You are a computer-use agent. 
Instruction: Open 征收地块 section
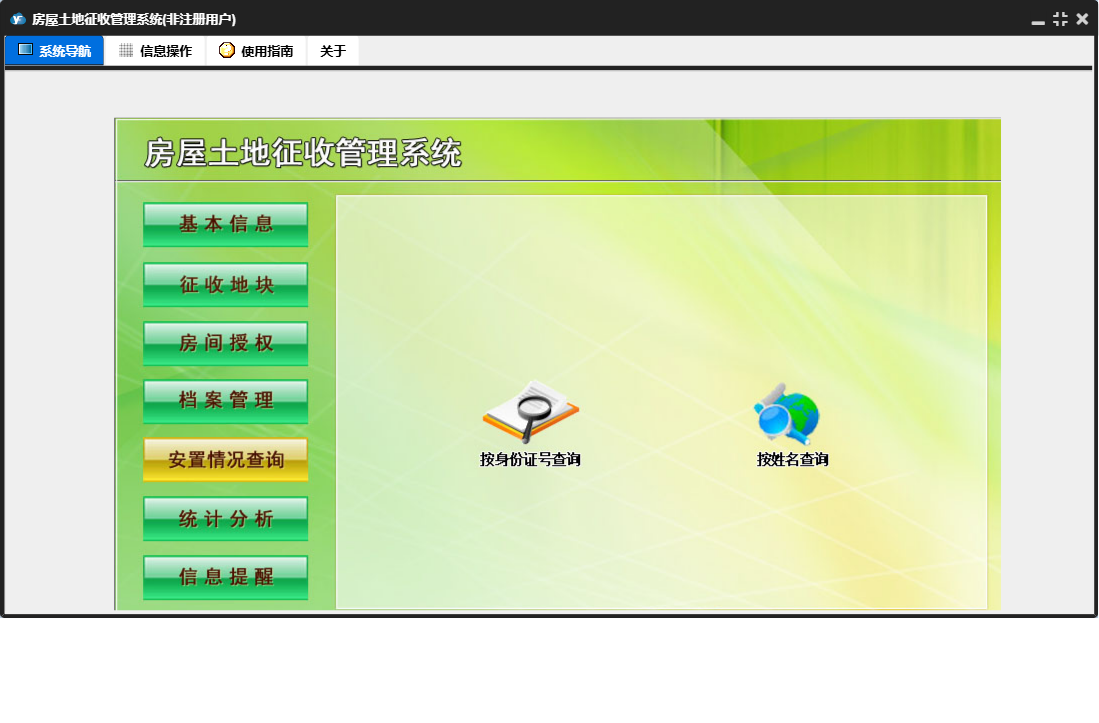pos(226,284)
